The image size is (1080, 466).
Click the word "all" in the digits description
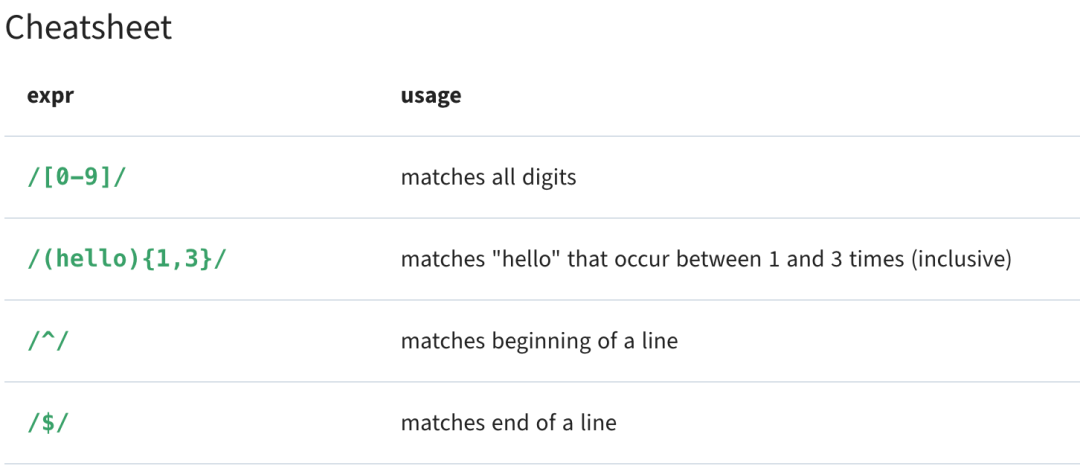(504, 178)
